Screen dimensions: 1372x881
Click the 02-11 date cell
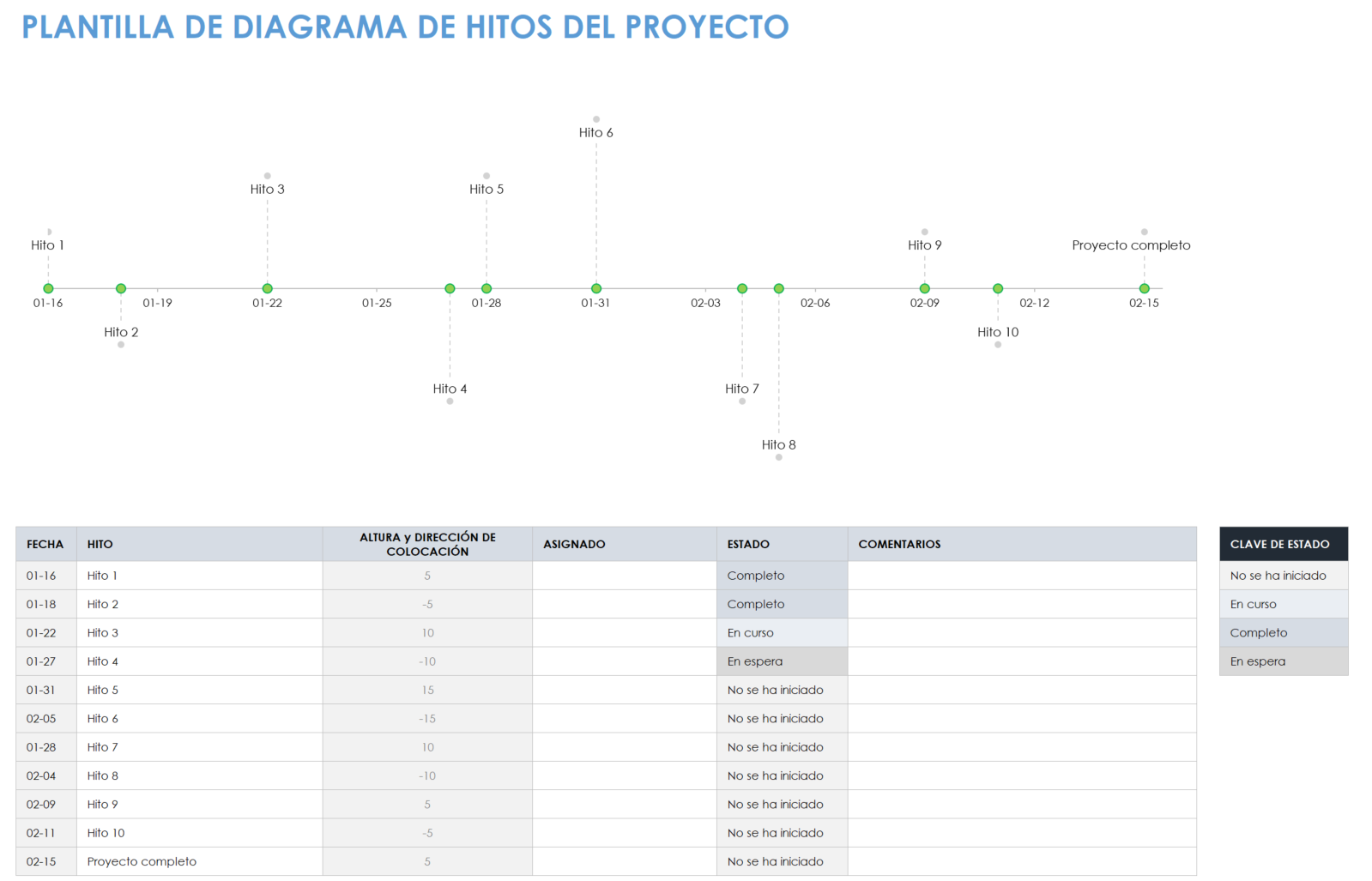click(x=46, y=833)
